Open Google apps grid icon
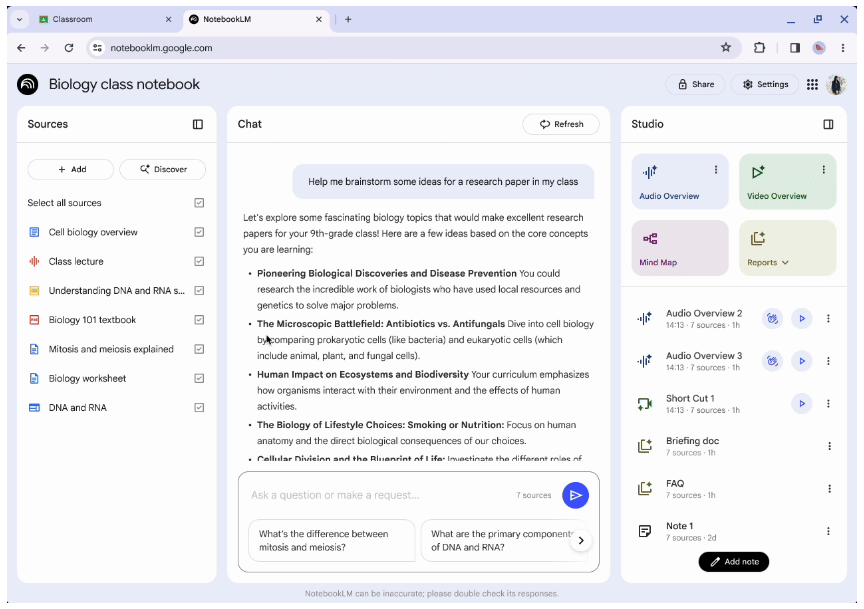 pos(812,85)
